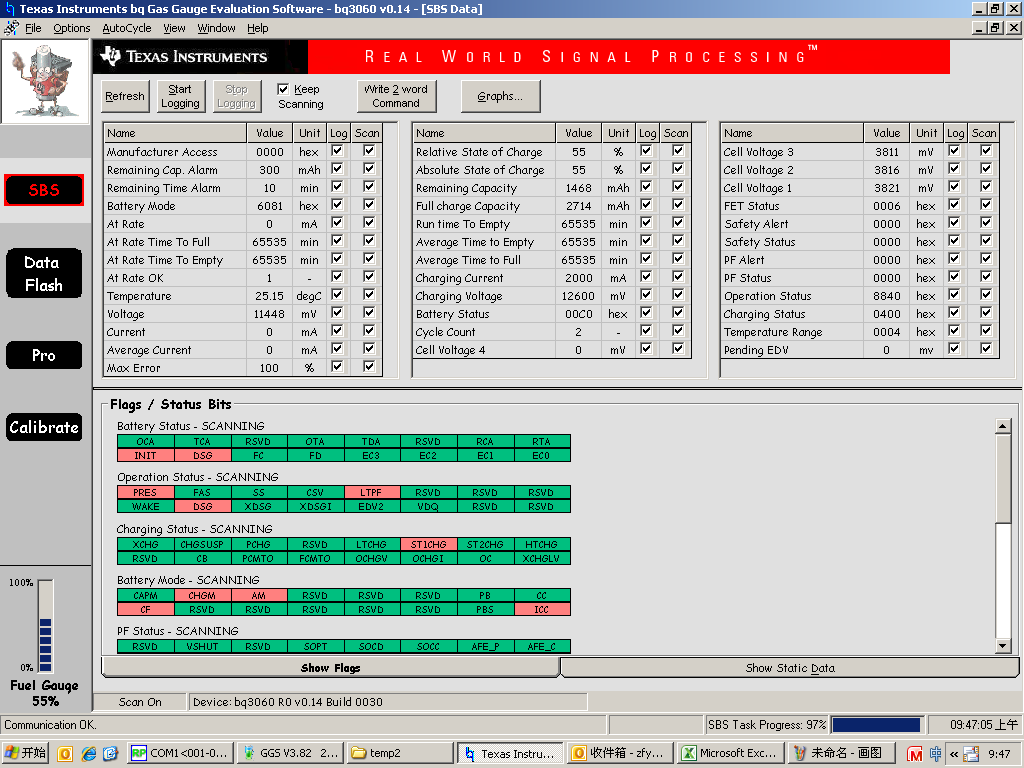Click Start Logging button
This screenshot has width=1024, height=768.
[180, 96]
